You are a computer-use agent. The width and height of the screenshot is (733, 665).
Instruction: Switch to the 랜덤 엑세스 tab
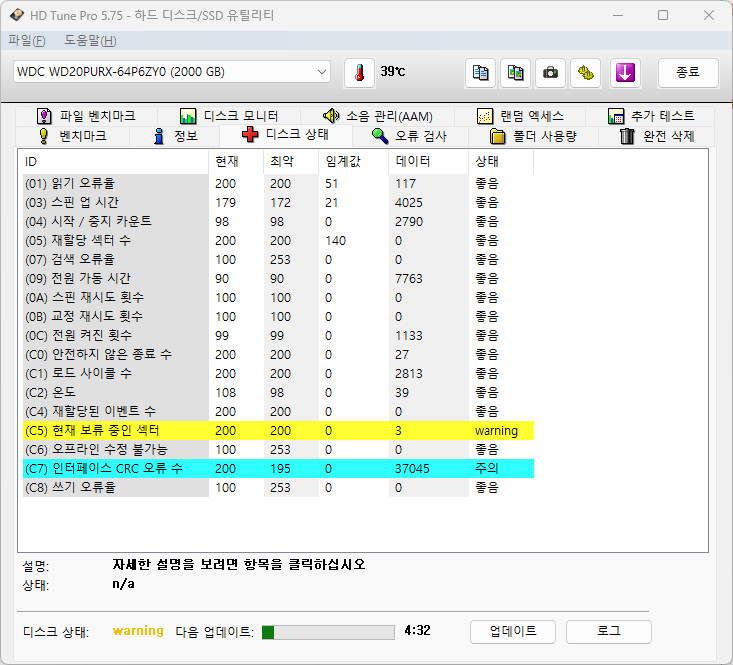click(520, 116)
